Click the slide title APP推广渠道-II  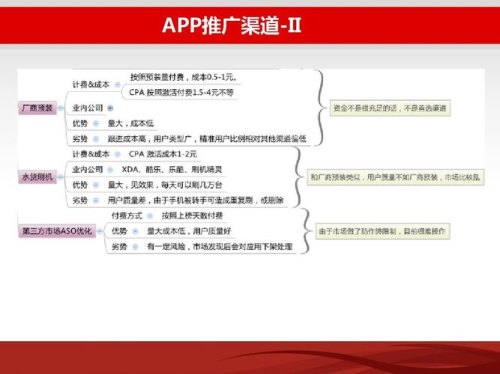click(232, 25)
